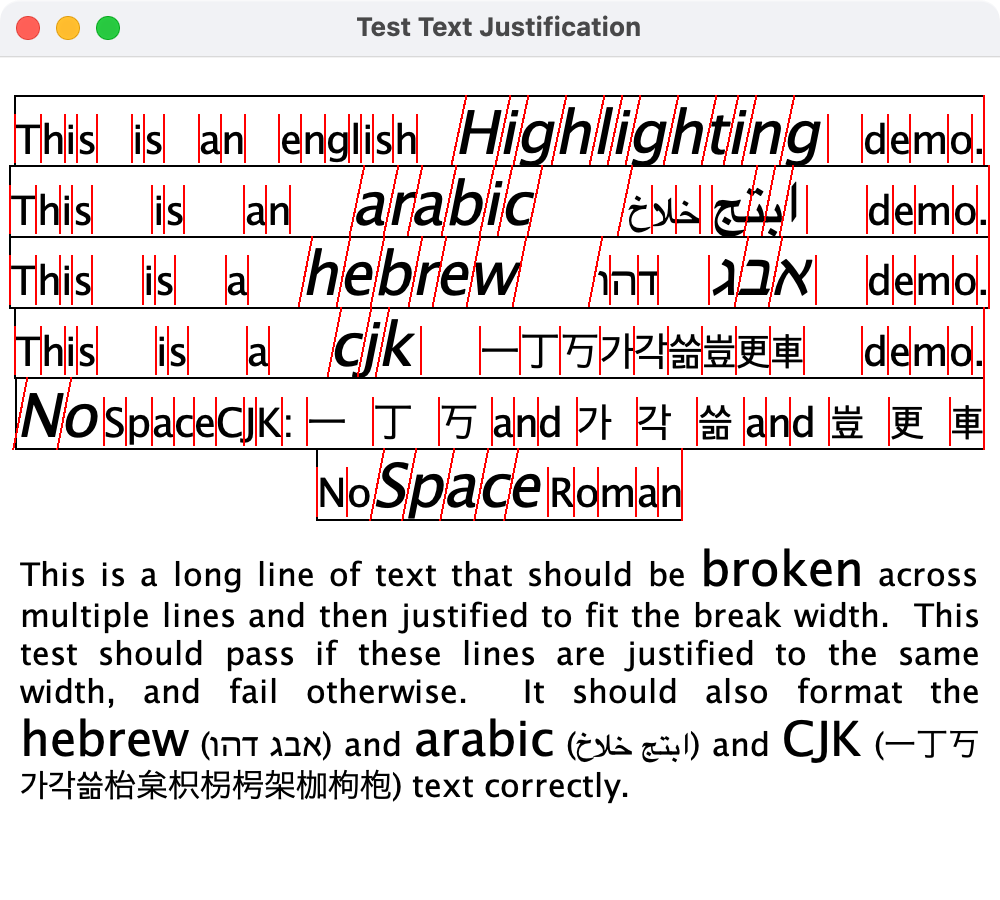This screenshot has height=900, width=1000.
Task: Click the italic 'hebrew' word in third line
Action: tap(412, 275)
